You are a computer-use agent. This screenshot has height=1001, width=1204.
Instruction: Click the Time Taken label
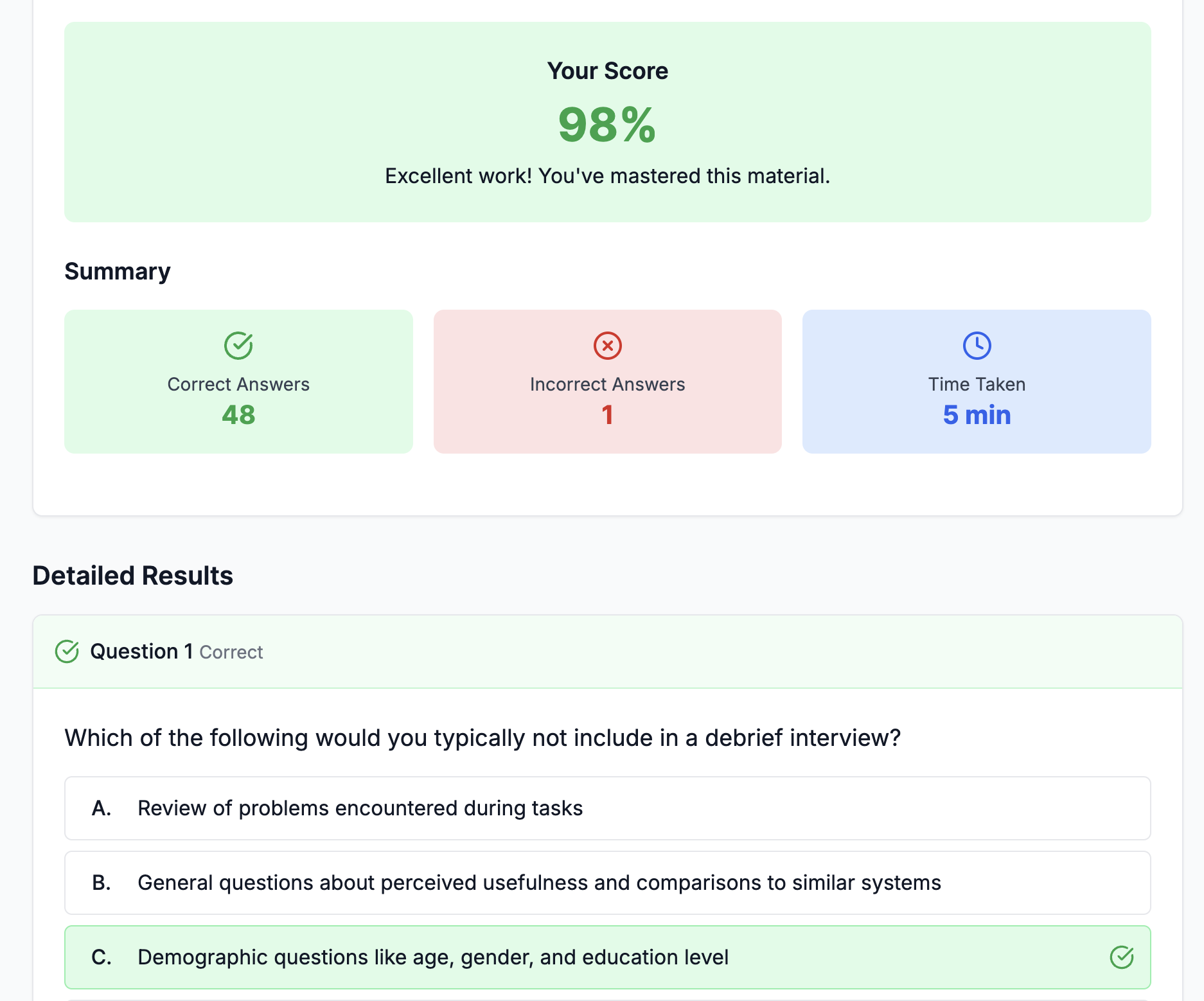[977, 384]
